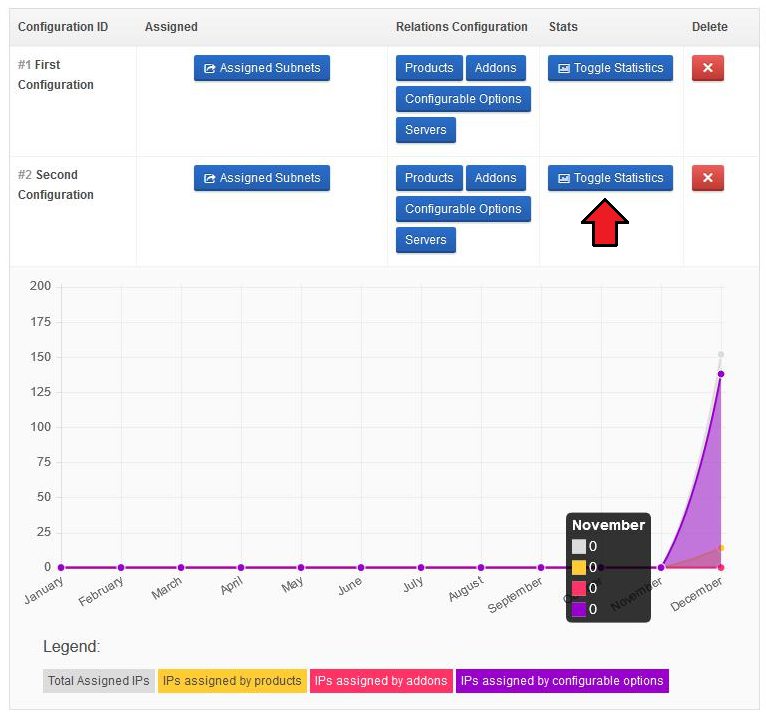Click Products button in First Configuration row
This screenshot has height=726, width=766.
(429, 68)
